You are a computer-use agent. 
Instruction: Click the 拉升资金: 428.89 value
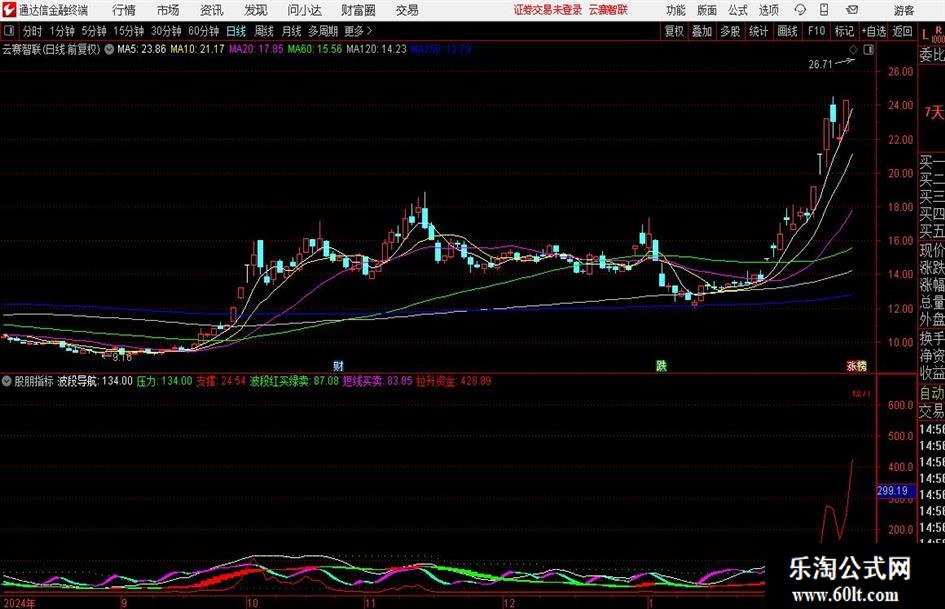(x=454, y=381)
